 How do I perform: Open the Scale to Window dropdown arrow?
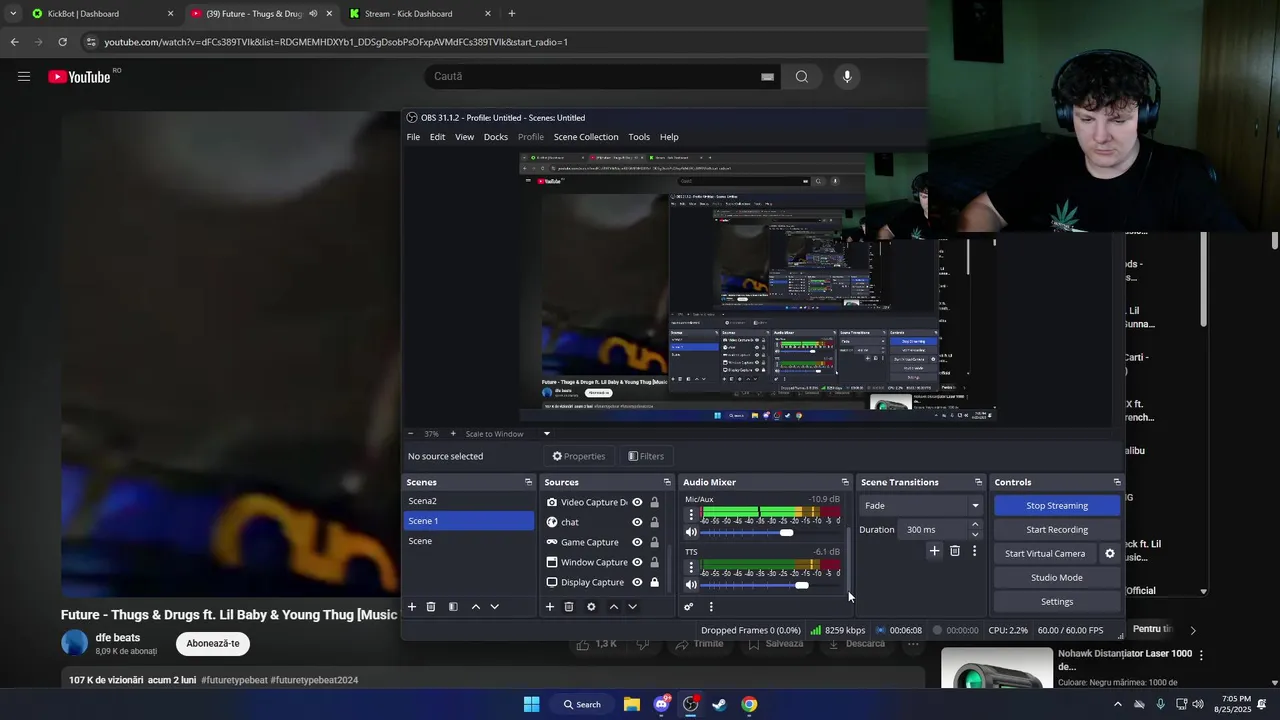(546, 434)
